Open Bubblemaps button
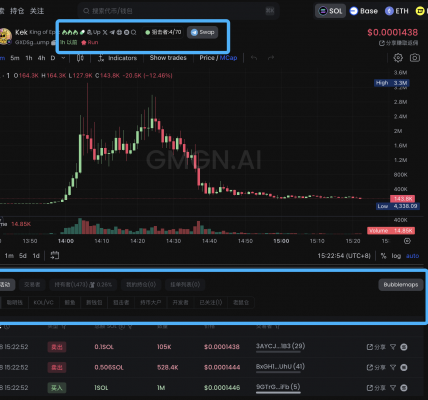The width and height of the screenshot is (428, 400). pos(401,285)
